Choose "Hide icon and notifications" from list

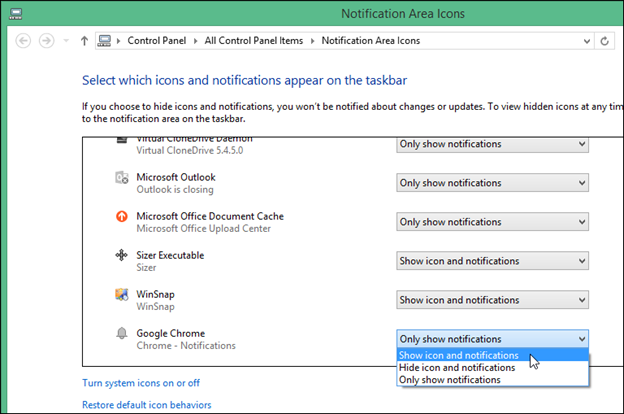click(458, 367)
